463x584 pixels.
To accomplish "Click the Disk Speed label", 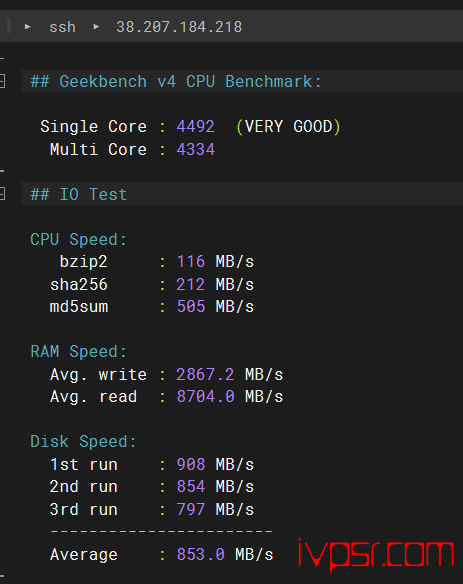I will point(83,442).
